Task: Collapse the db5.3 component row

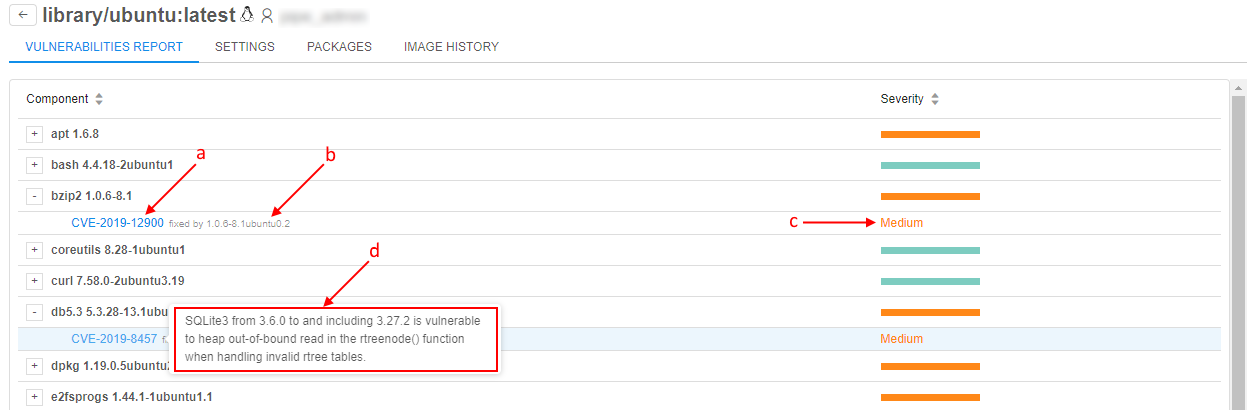Action: click(x=34, y=312)
